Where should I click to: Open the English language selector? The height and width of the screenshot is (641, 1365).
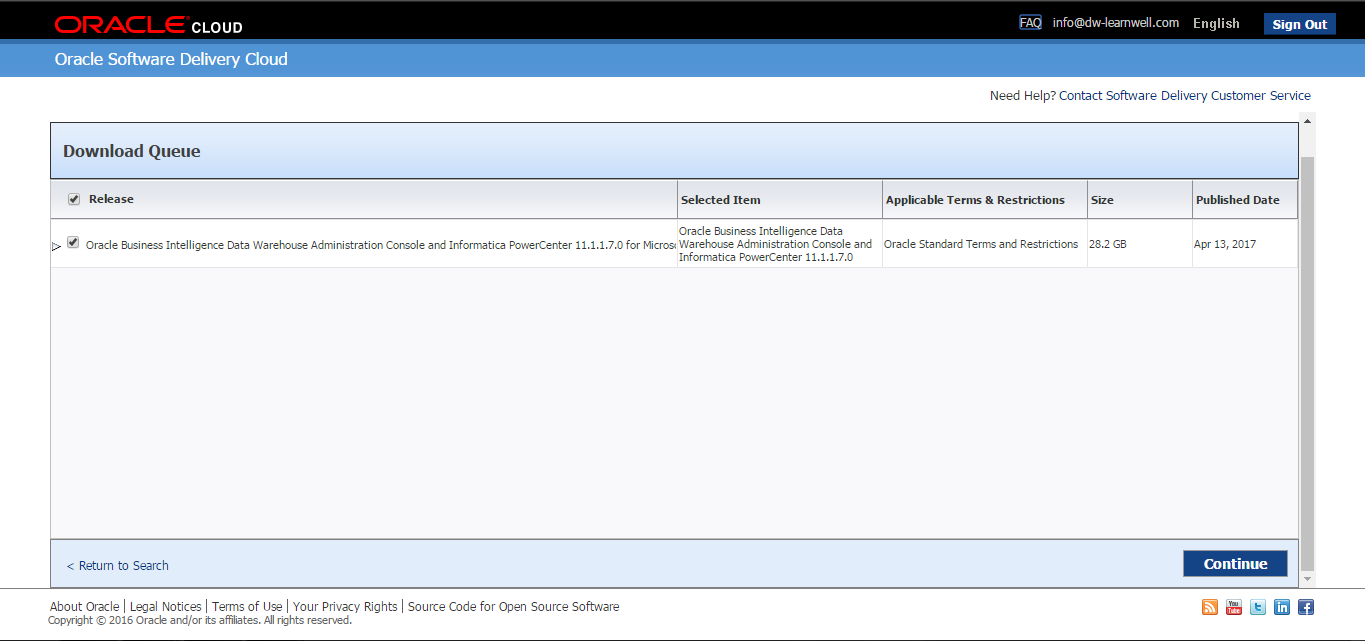(x=1216, y=24)
